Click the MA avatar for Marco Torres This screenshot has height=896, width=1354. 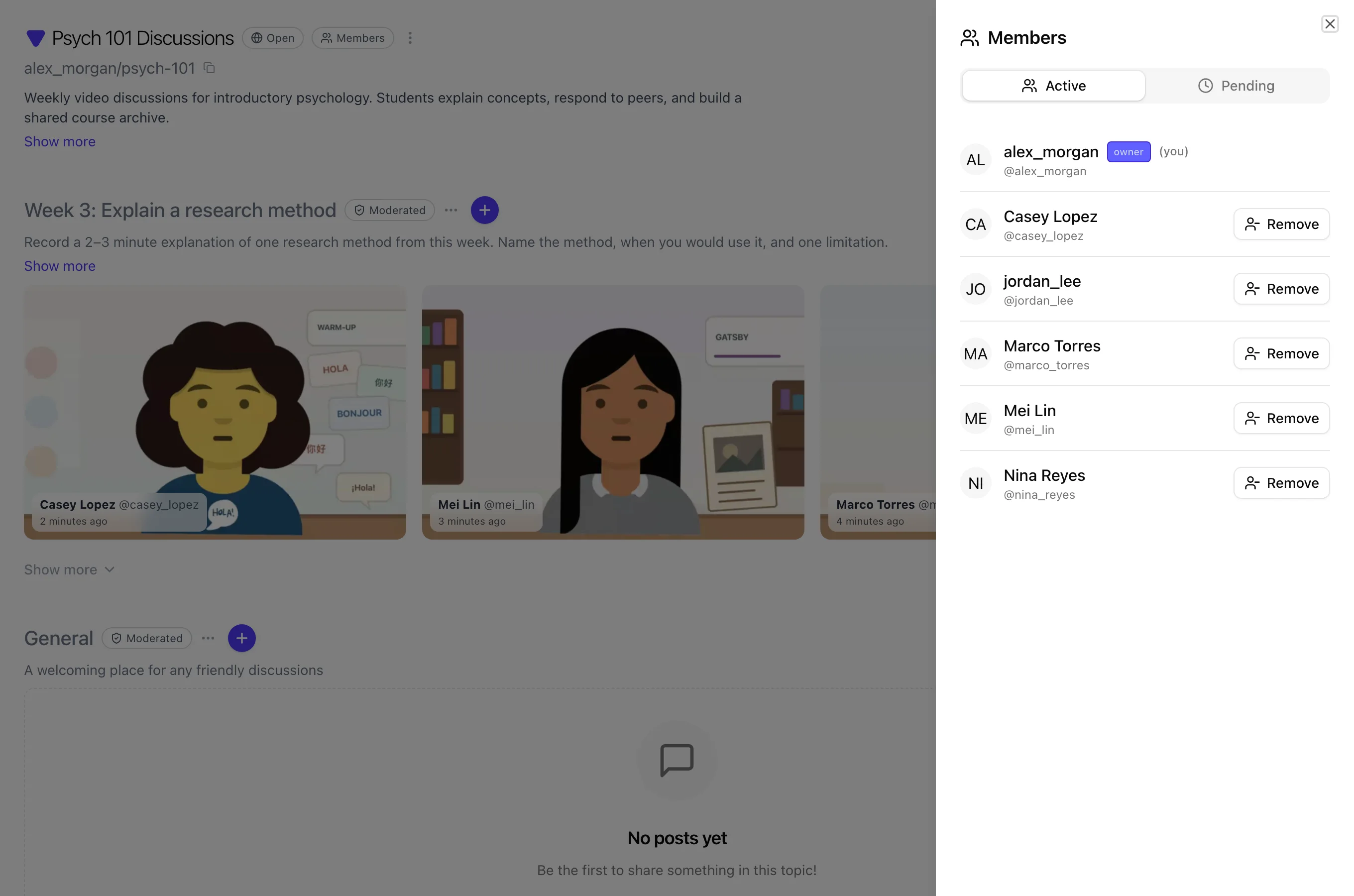(x=975, y=354)
